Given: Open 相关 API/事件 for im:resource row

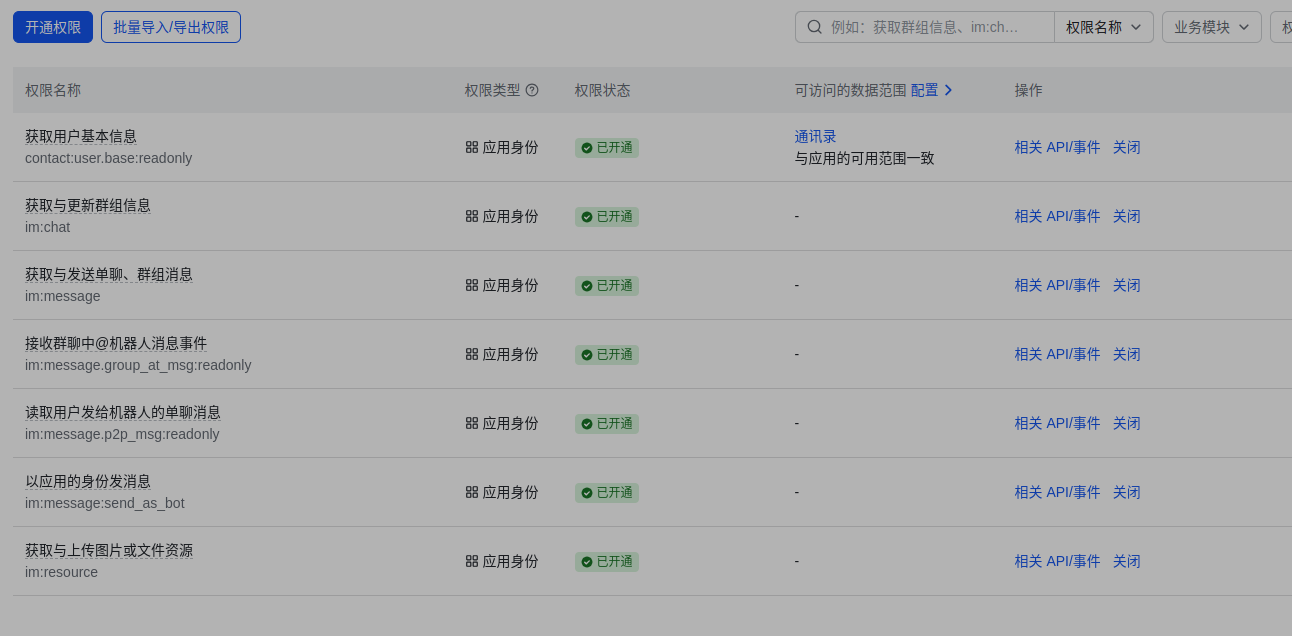Looking at the screenshot, I should (x=1058, y=561).
